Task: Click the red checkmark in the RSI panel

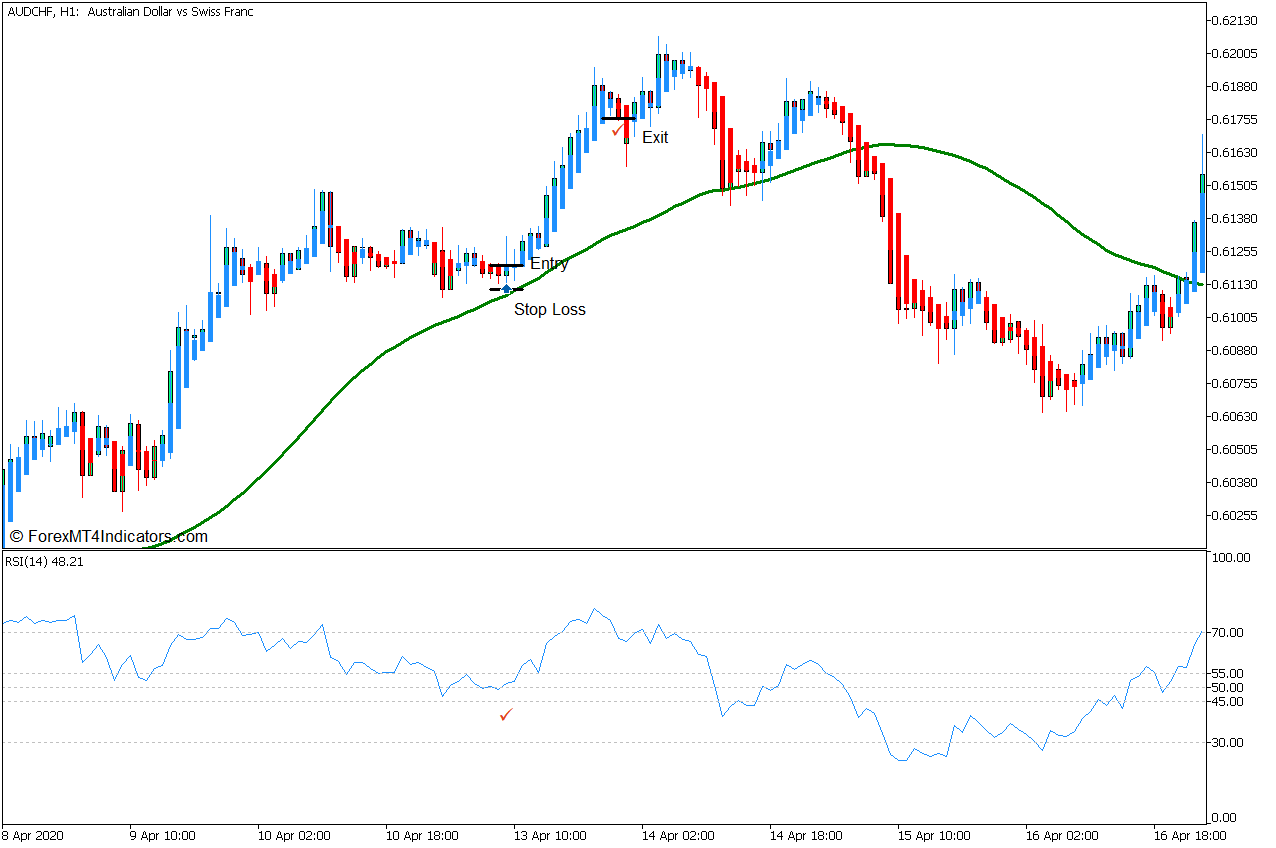Action: click(506, 715)
